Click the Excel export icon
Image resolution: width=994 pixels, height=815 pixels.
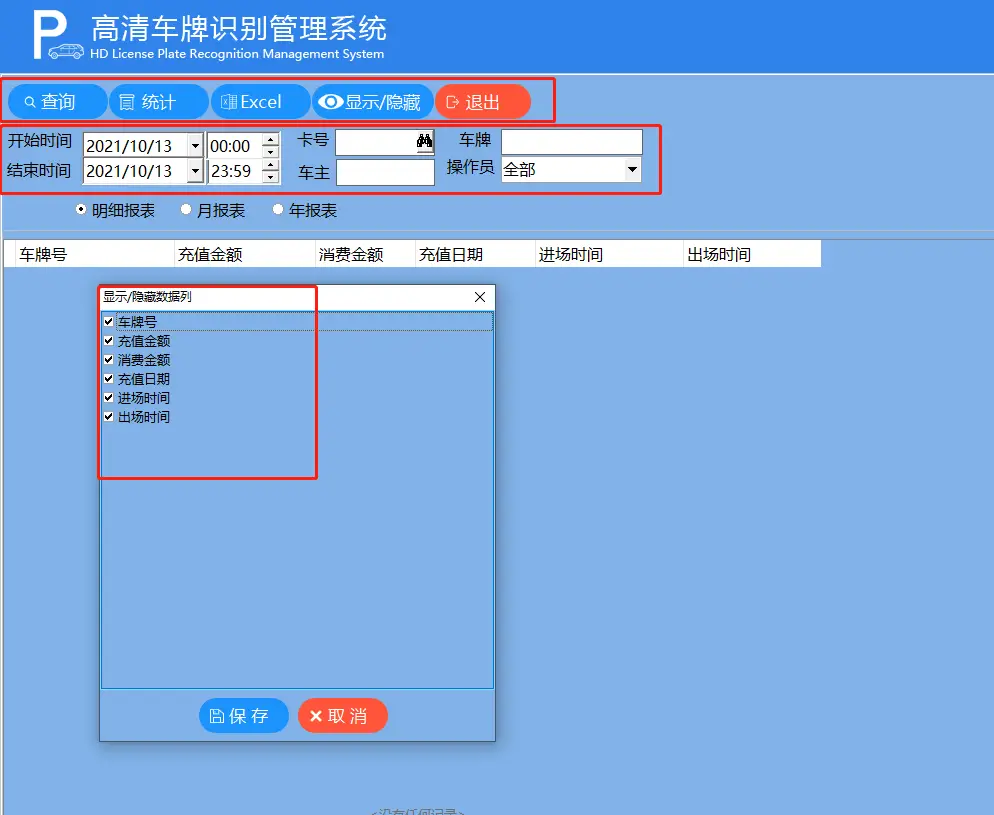point(227,101)
